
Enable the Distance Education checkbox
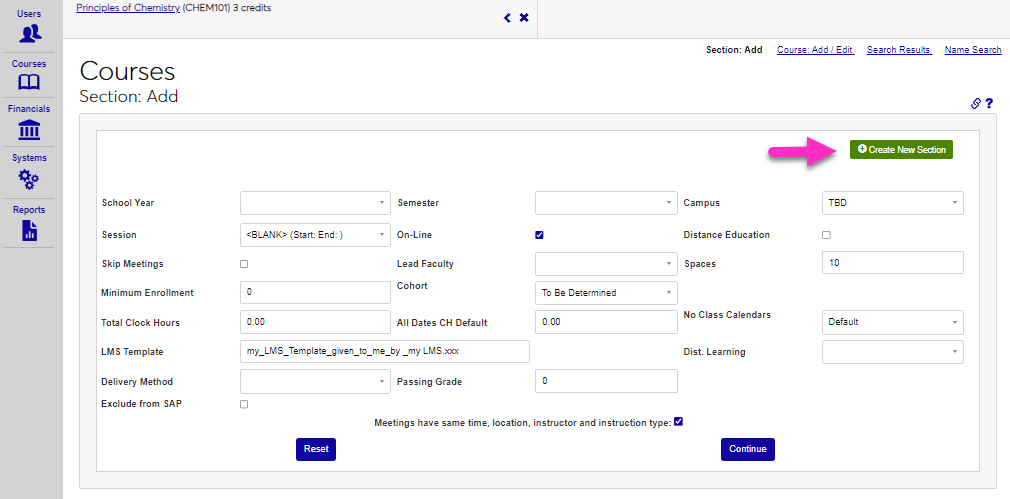click(826, 235)
